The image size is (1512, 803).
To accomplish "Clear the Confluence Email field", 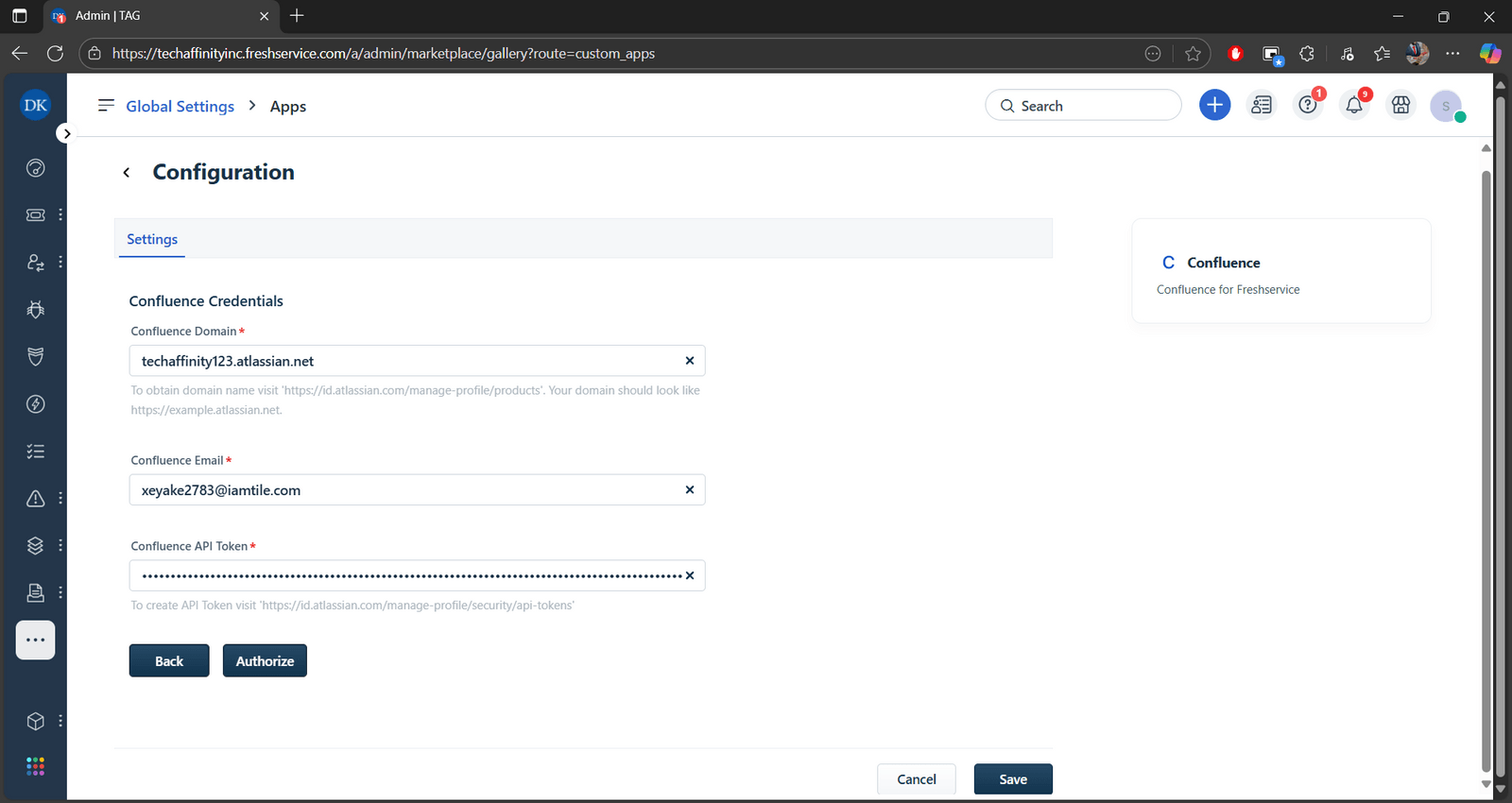I will coord(689,489).
